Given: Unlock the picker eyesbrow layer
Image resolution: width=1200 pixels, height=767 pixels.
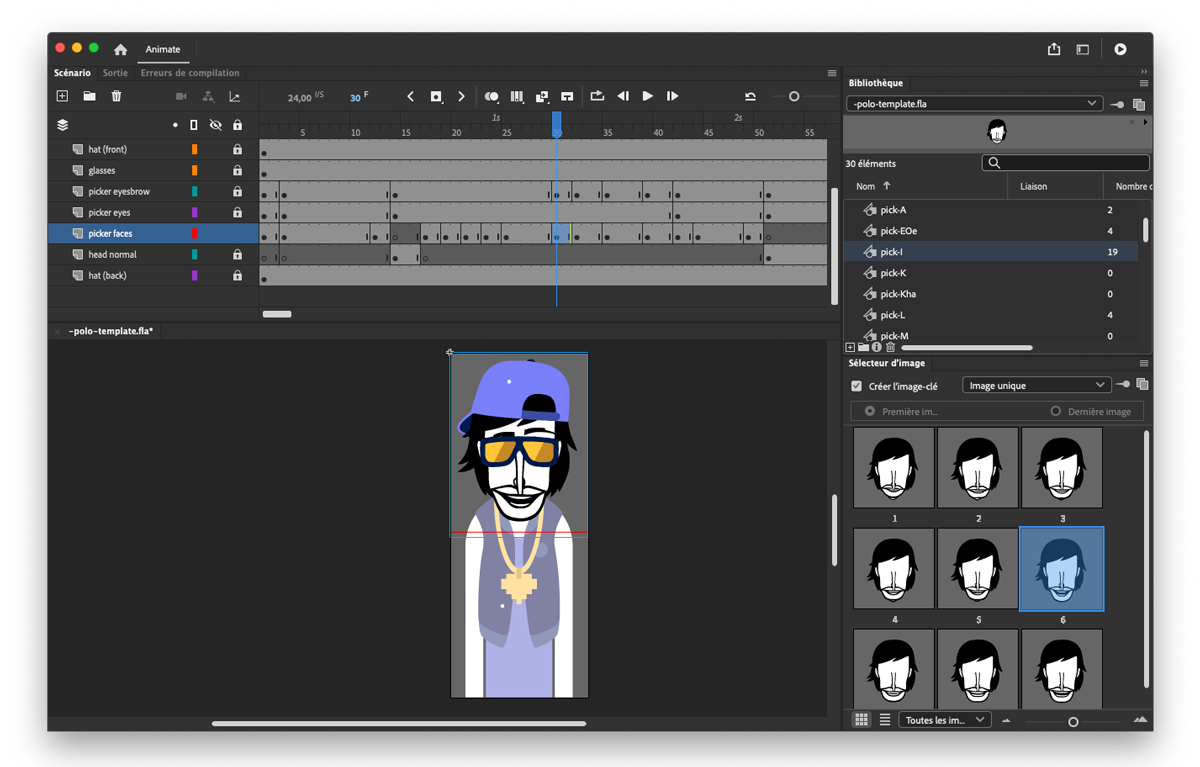Looking at the screenshot, I should point(237,191).
